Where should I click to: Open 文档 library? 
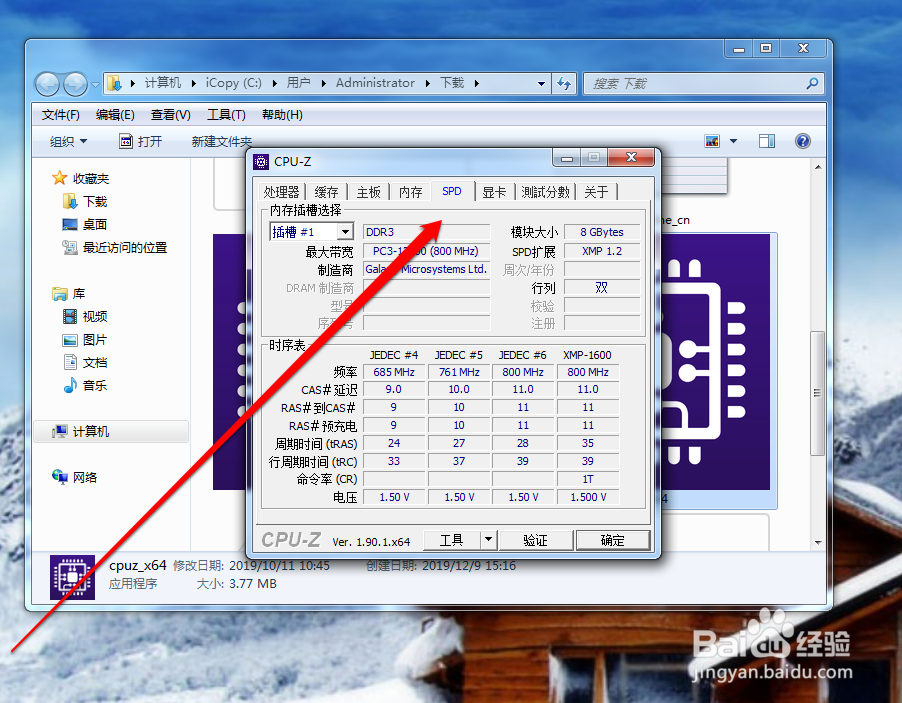[x=85, y=362]
